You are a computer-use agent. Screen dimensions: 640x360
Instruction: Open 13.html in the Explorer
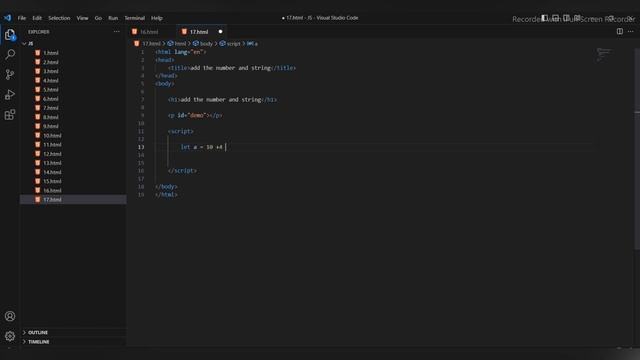(x=52, y=163)
